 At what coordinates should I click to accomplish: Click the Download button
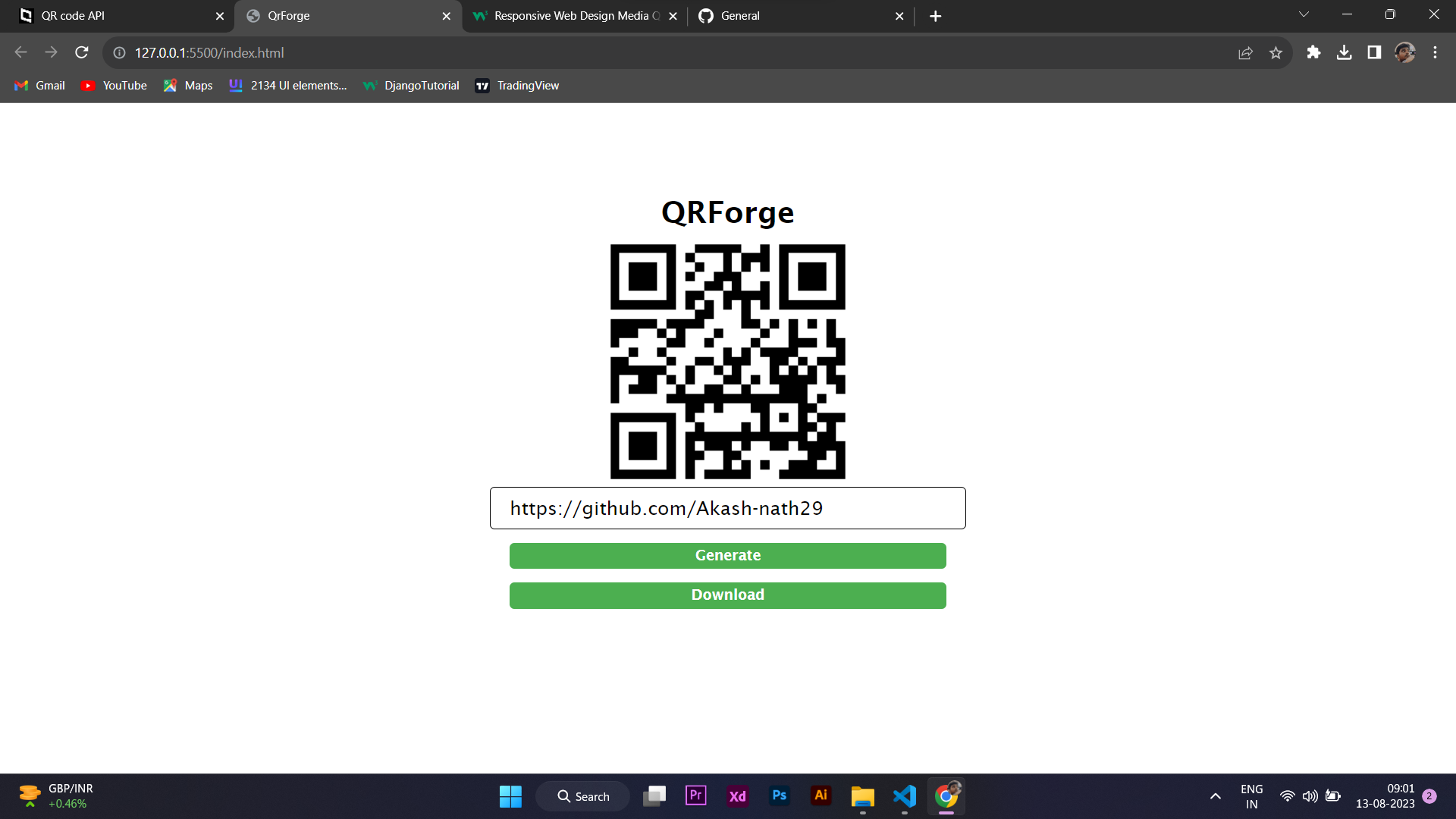[x=727, y=595]
